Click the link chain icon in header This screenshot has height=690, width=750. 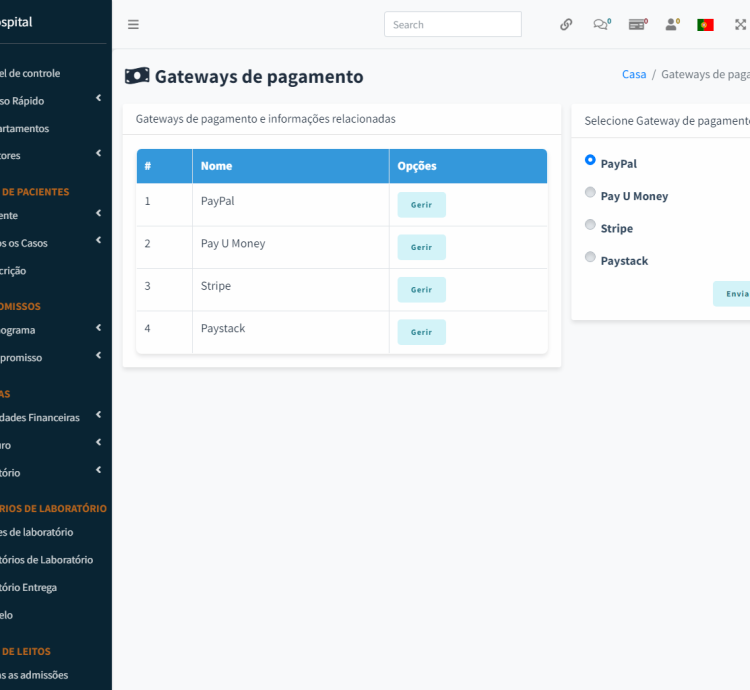point(566,25)
